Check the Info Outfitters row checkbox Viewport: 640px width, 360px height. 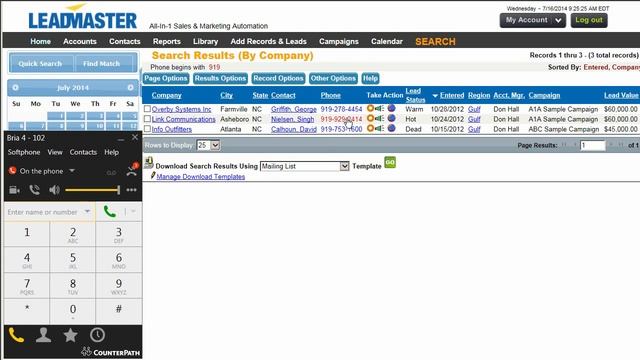tap(147, 128)
